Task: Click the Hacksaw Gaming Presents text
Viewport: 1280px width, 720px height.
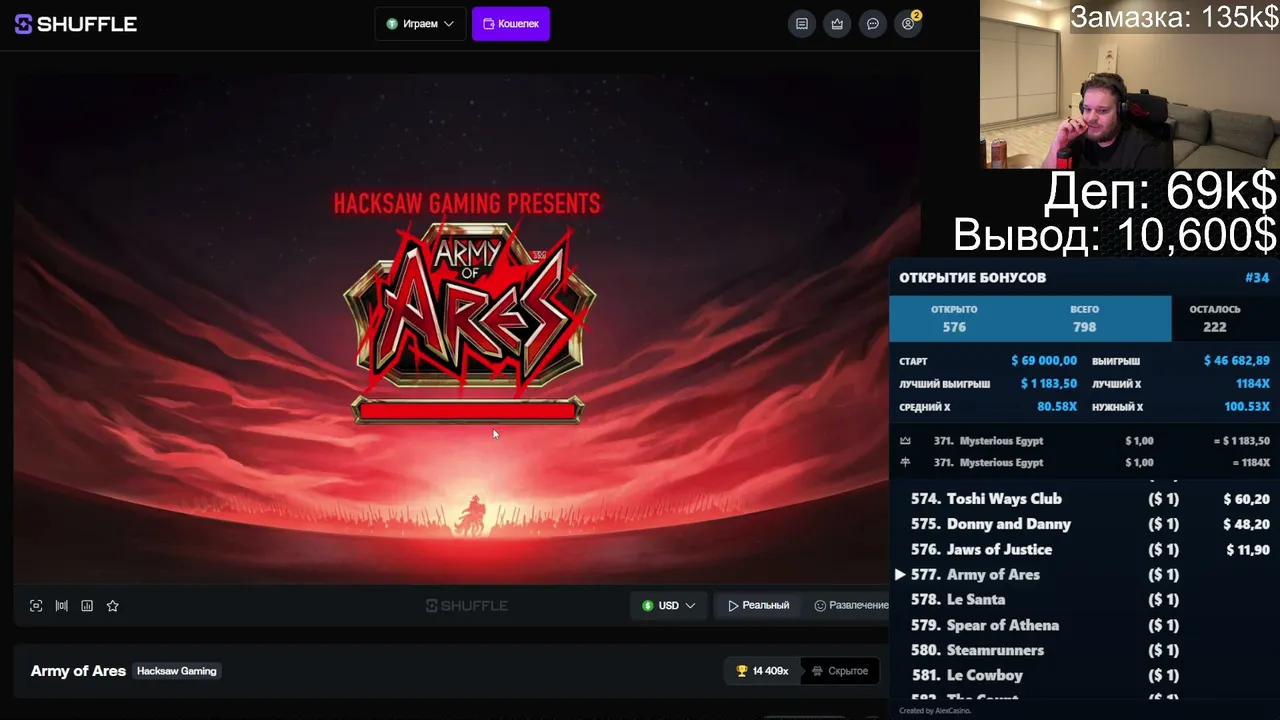Action: point(467,204)
